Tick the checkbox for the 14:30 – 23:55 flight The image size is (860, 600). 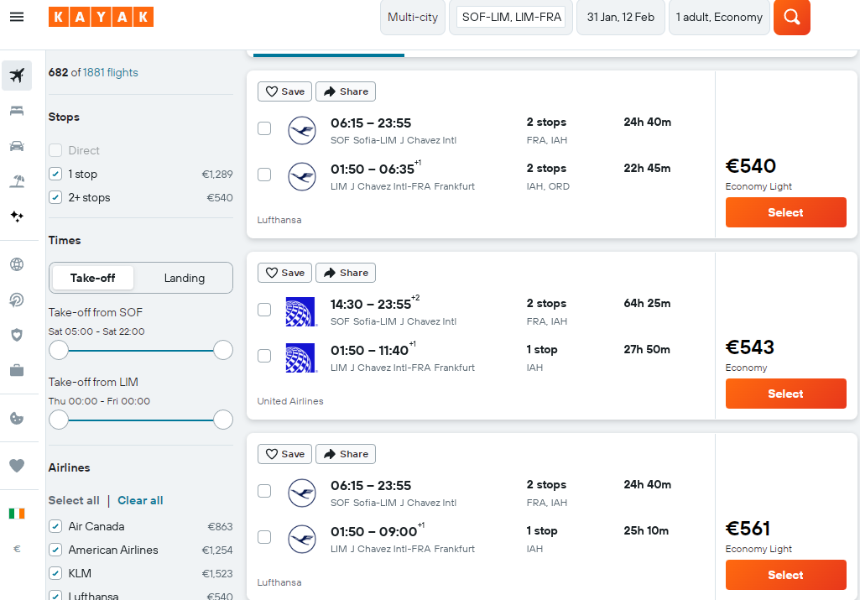264,310
